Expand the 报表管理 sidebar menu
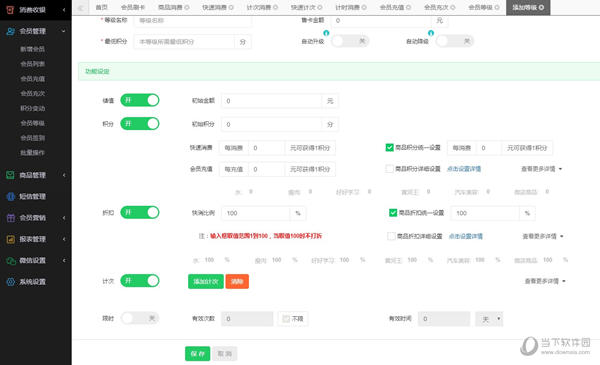Screen dimensions: 600x365 [64, 239]
